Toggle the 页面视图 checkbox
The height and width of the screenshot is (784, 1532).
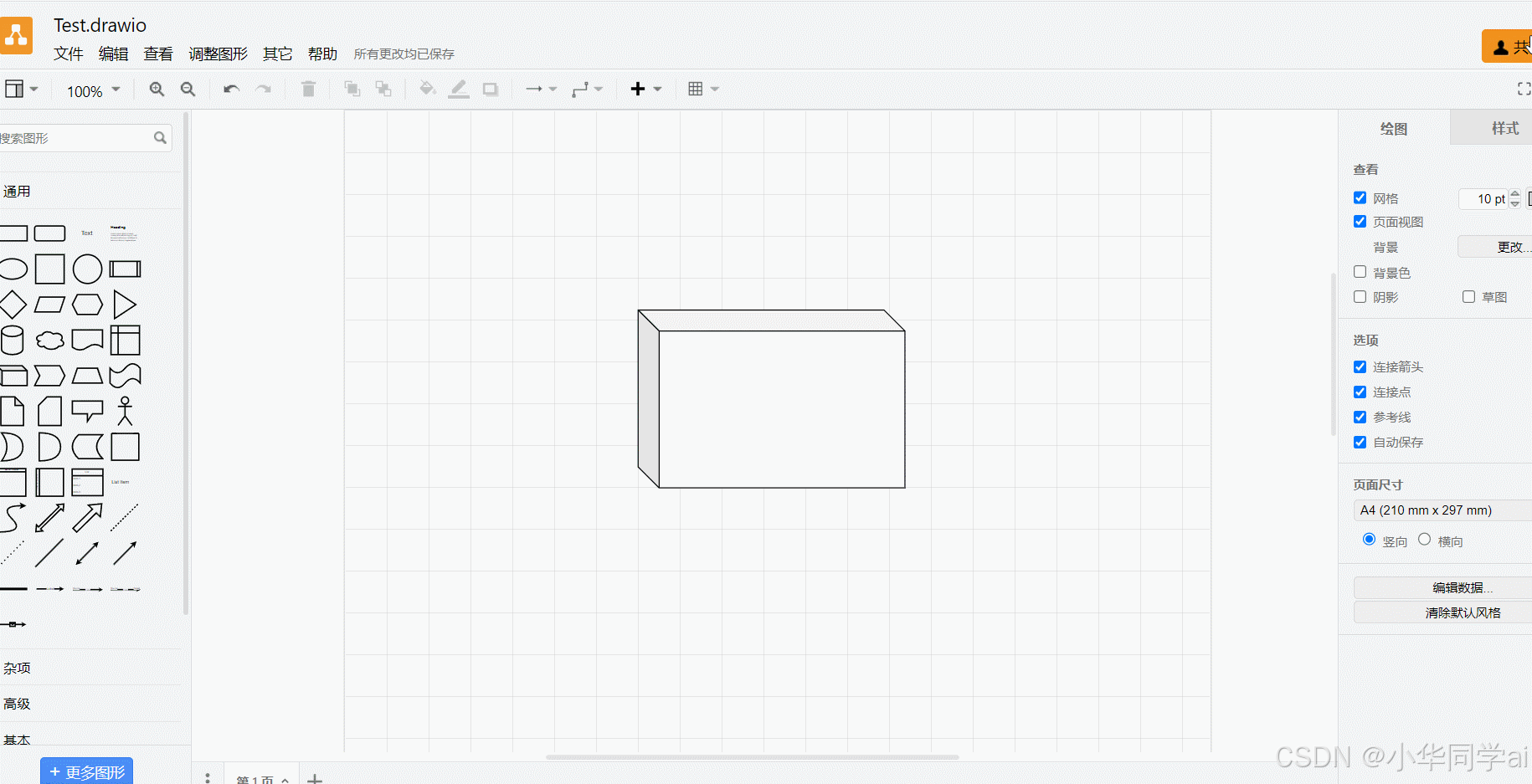[1360, 221]
